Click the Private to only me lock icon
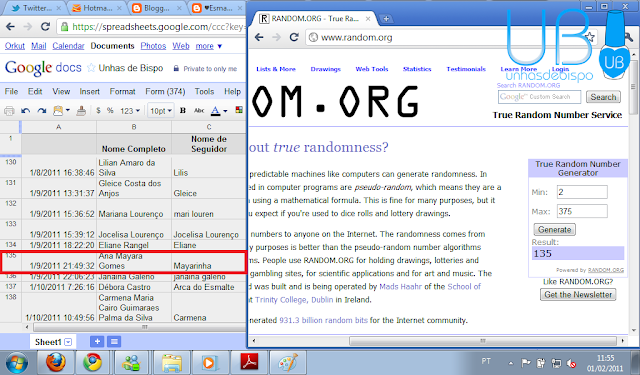Screen dimensions: 640x375 (176, 69)
